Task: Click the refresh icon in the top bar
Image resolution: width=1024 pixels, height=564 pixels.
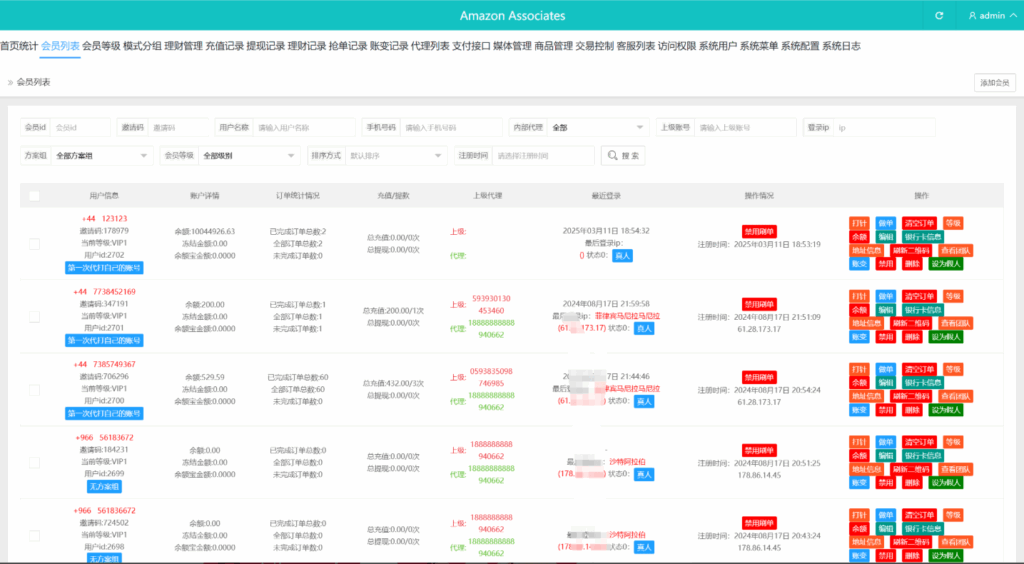Action: [x=939, y=16]
